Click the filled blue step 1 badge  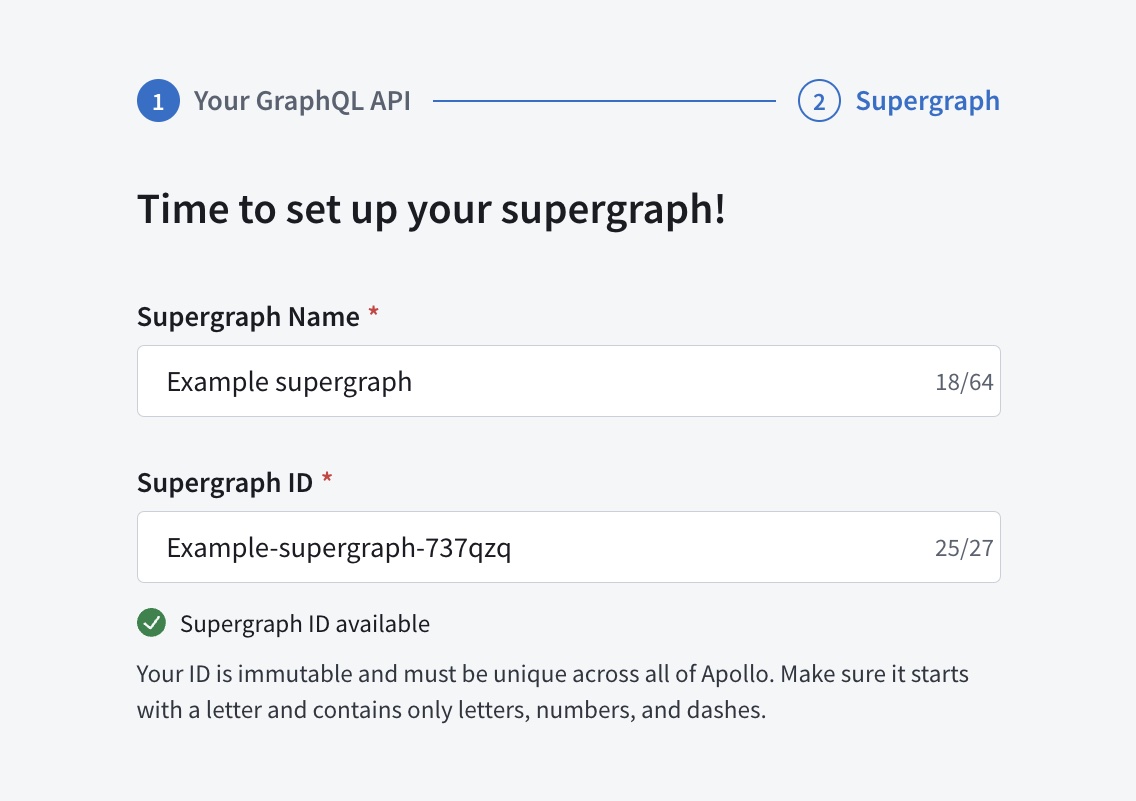157,100
